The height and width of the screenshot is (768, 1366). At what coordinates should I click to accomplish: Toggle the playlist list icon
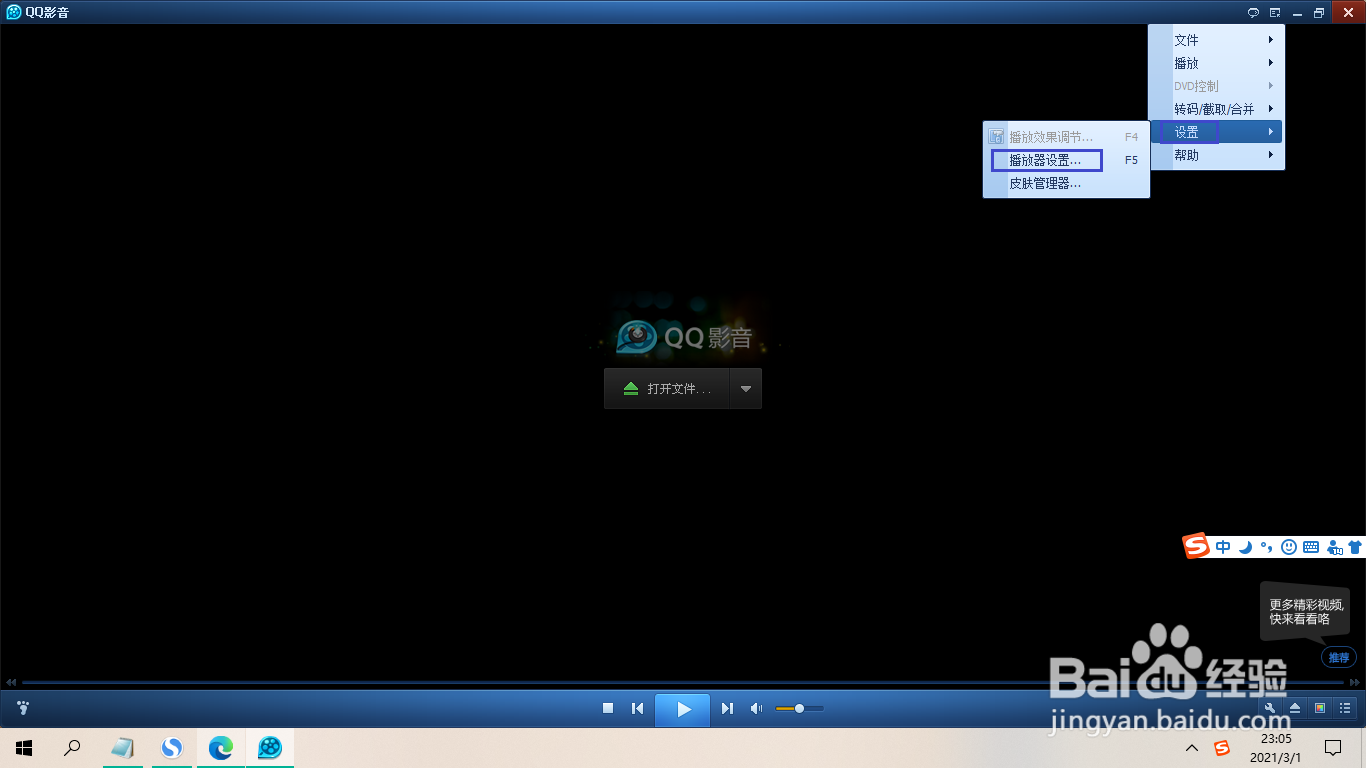(1345, 708)
